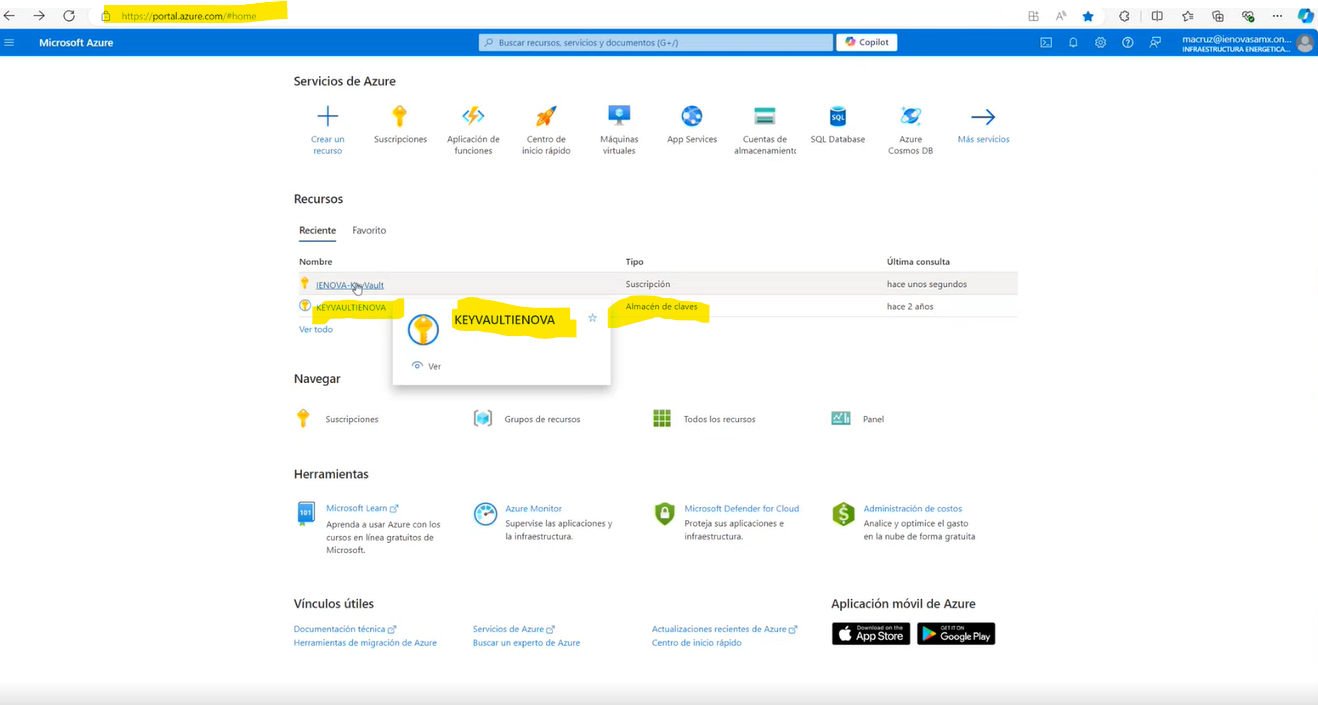Select the Reciente tab

(x=317, y=230)
